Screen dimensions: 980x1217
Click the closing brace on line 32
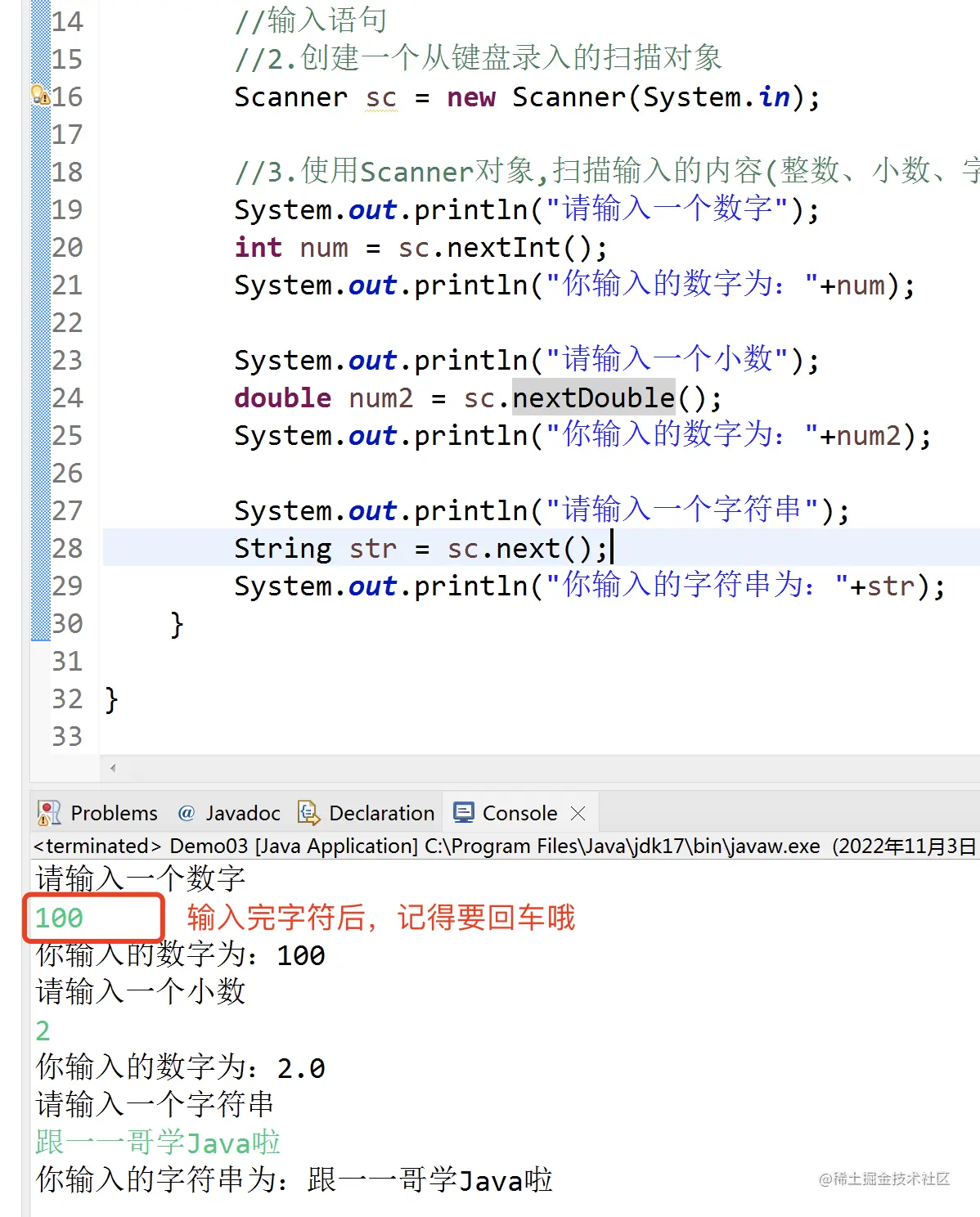click(112, 699)
